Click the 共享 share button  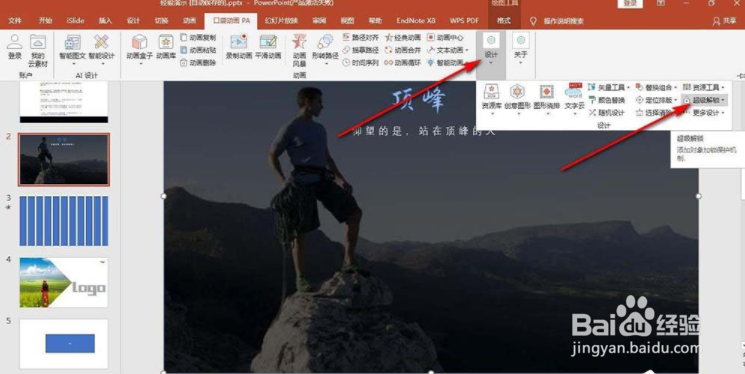pos(724,21)
